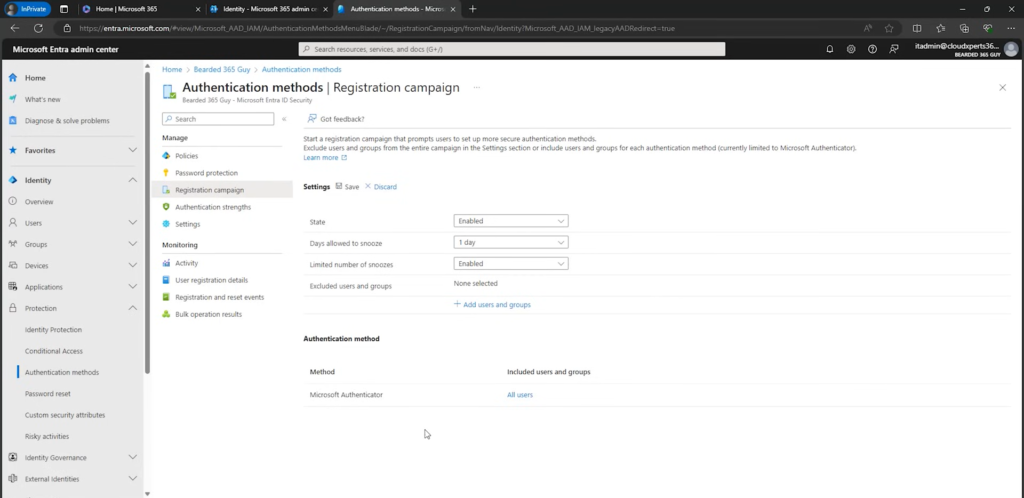Select Conditional Access in sidebar
This screenshot has height=498, width=1024.
(54, 351)
